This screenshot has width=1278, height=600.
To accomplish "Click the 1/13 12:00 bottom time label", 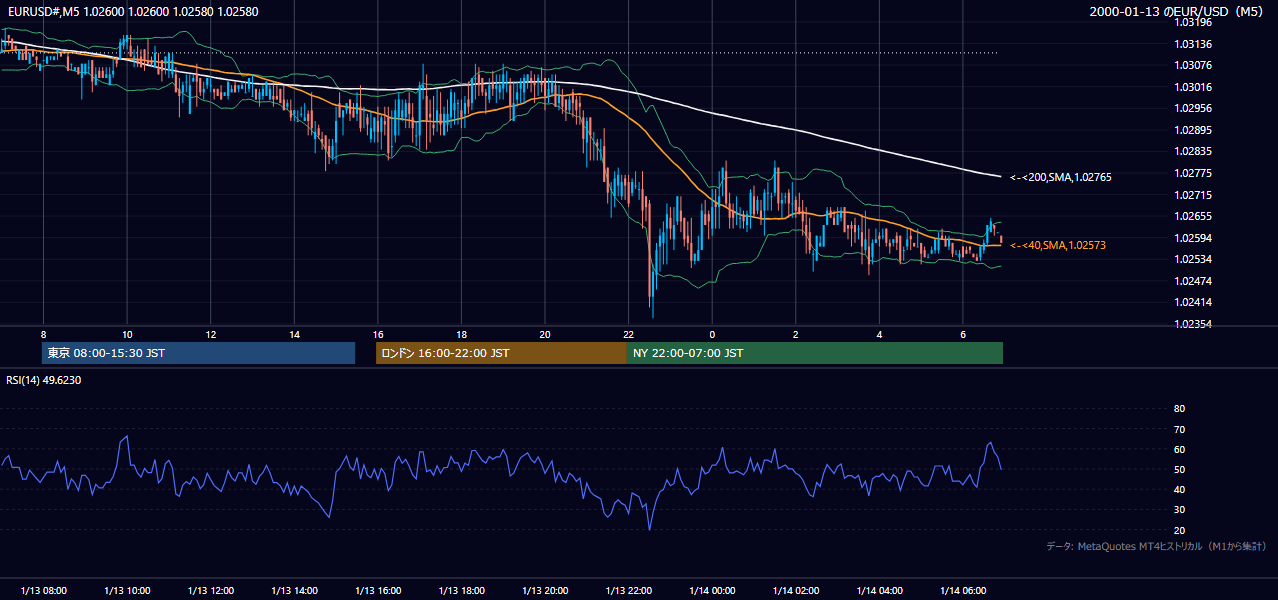I will 211,591.
